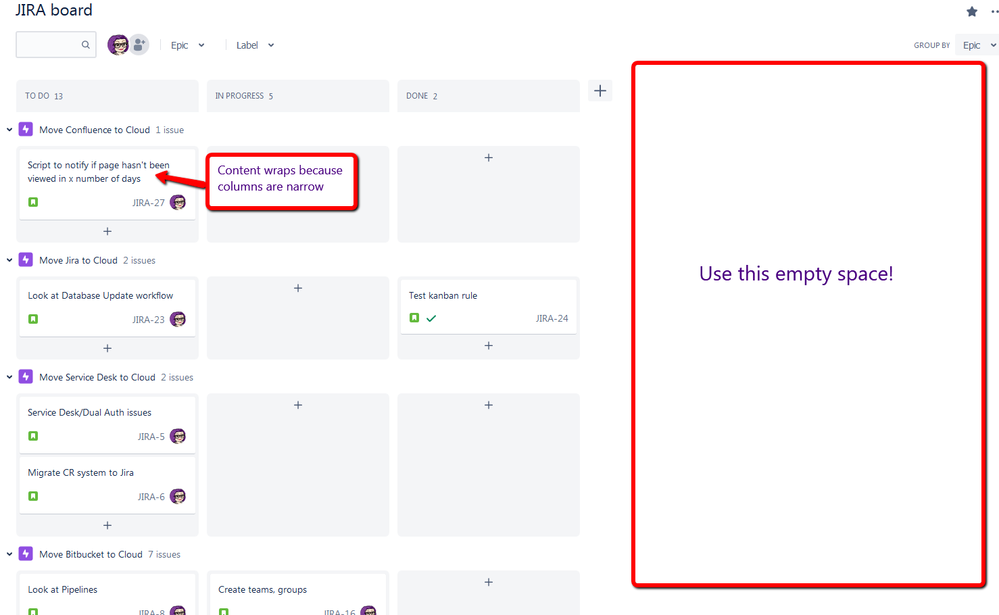Click the Move Confluence to Cloud epic icon
The width and height of the screenshot is (999, 615).
25,129
